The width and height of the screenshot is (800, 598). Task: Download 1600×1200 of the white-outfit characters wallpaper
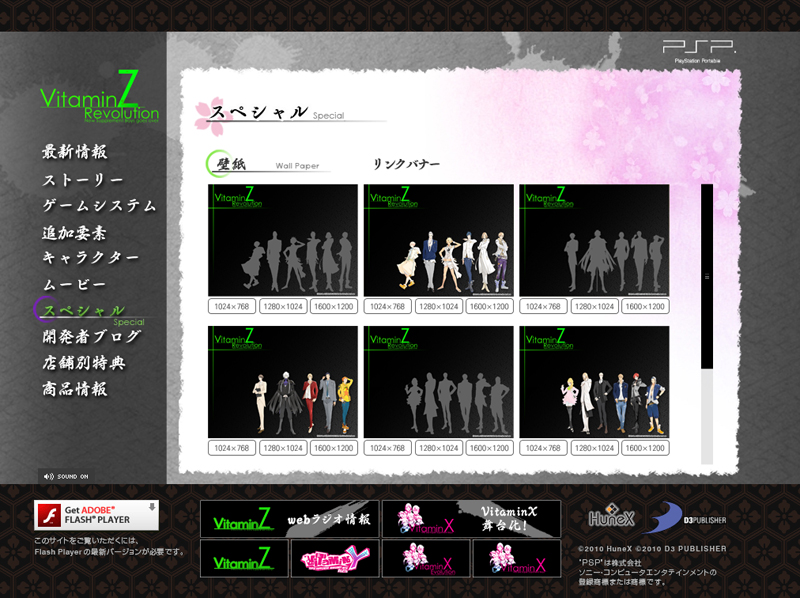(489, 306)
